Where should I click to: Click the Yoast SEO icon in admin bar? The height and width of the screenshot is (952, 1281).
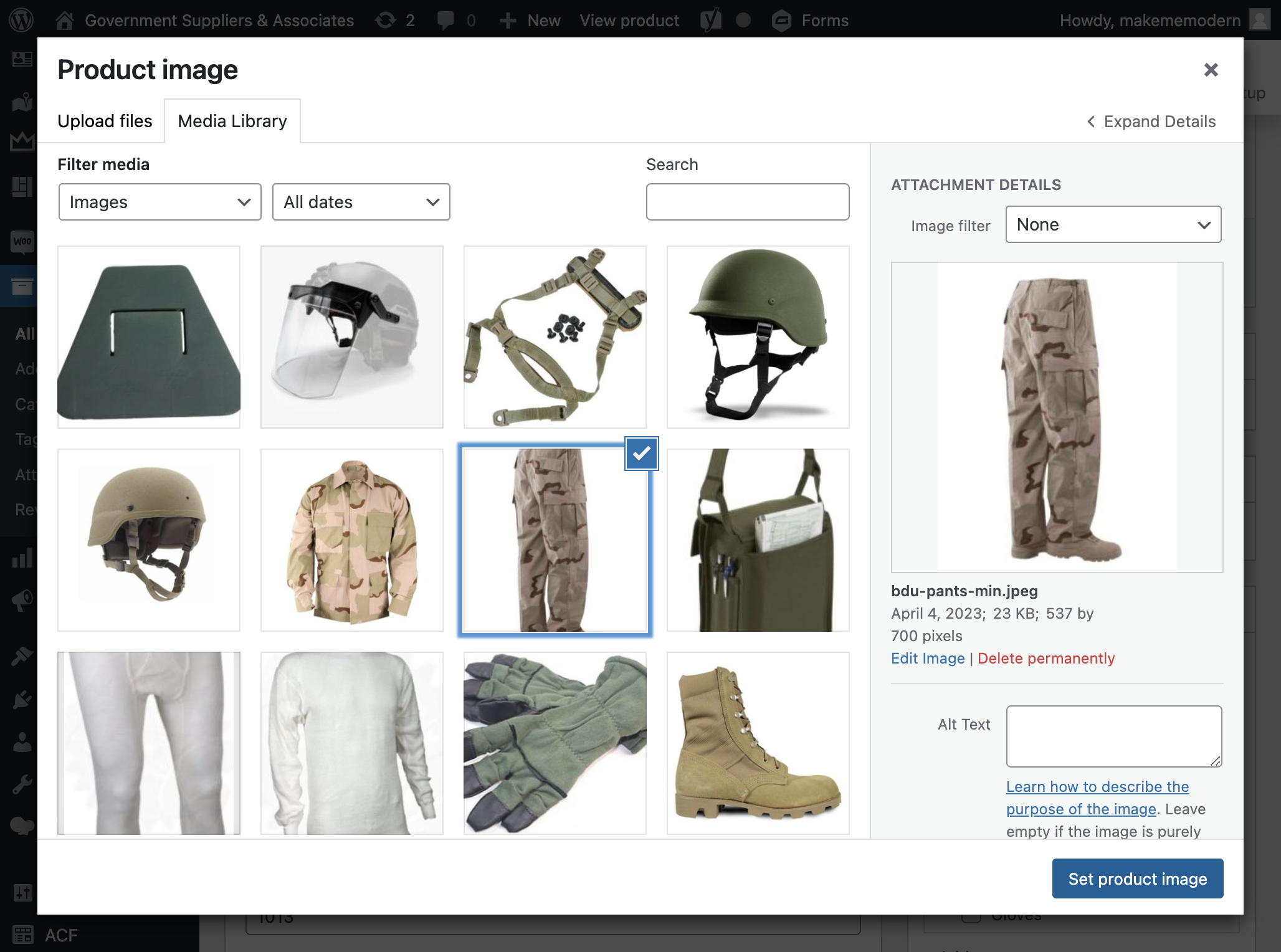pyautogui.click(x=710, y=20)
